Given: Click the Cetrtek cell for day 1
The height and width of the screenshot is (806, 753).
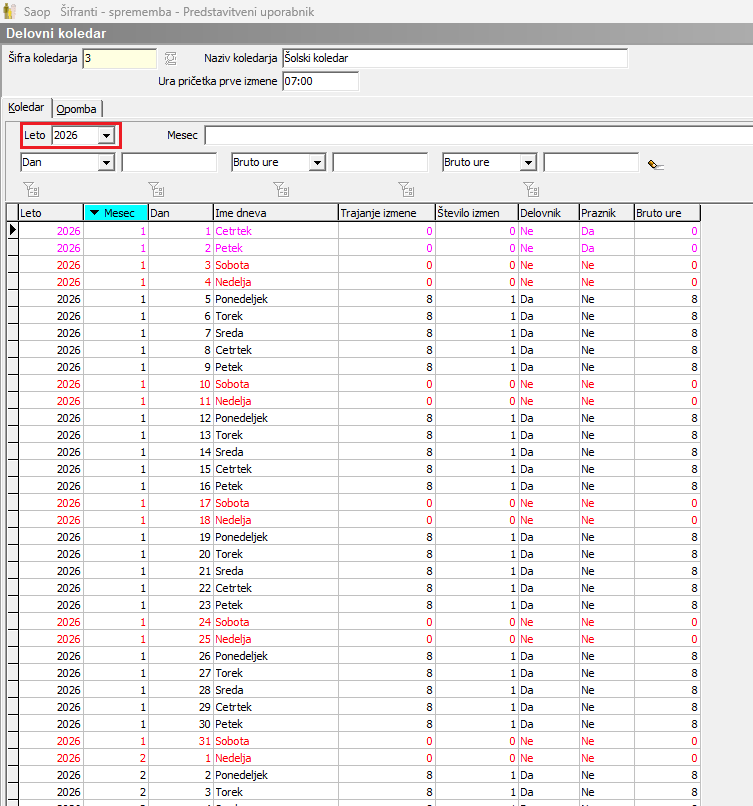Looking at the screenshot, I should pyautogui.click(x=276, y=231).
